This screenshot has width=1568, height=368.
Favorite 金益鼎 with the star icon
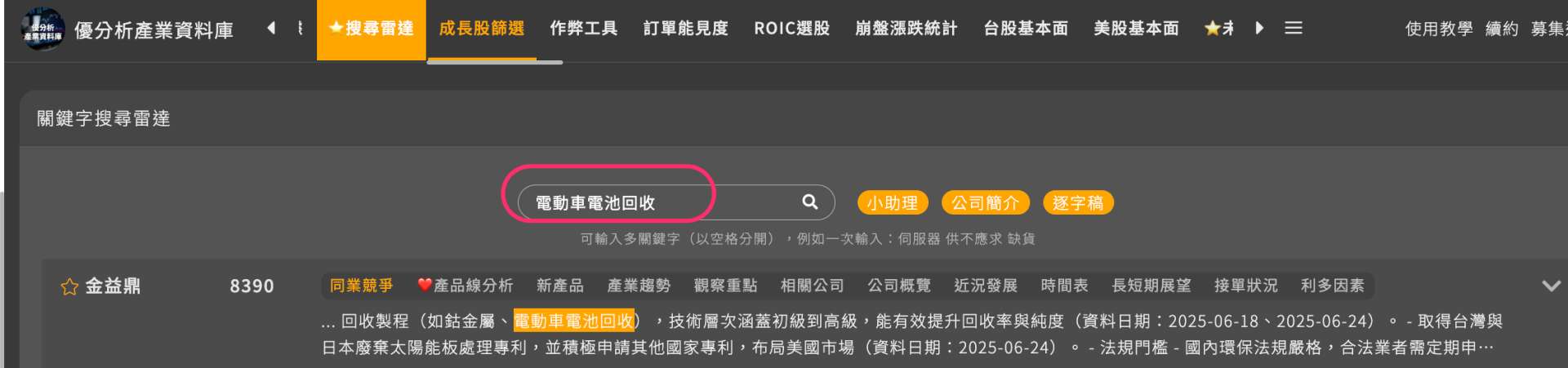pos(69,286)
